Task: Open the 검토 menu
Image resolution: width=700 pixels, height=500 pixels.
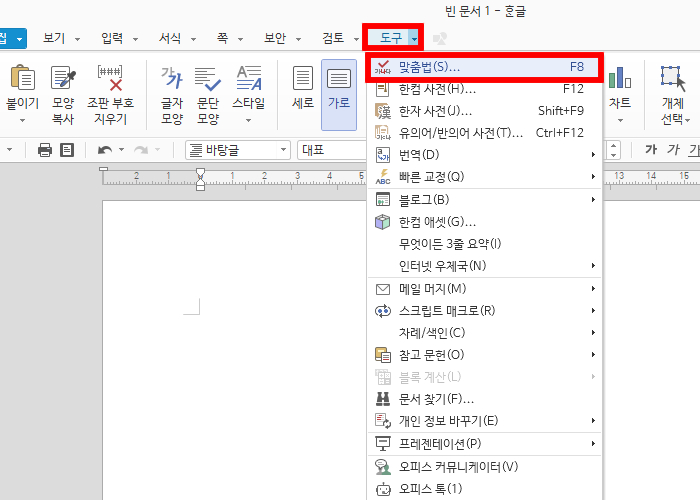Action: pyautogui.click(x=333, y=38)
